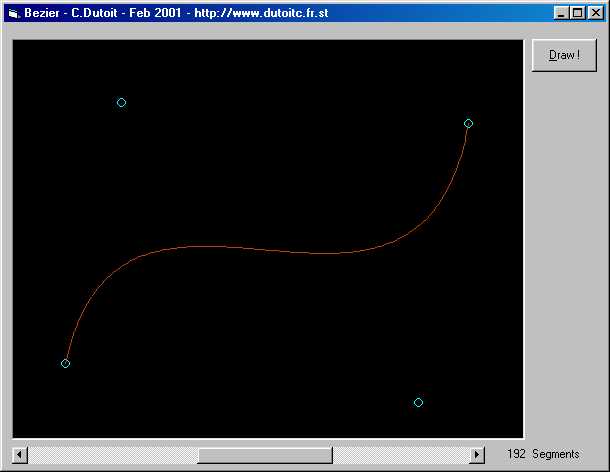Click the Segments text label
The width and height of the screenshot is (610, 472).
pyautogui.click(x=556, y=454)
